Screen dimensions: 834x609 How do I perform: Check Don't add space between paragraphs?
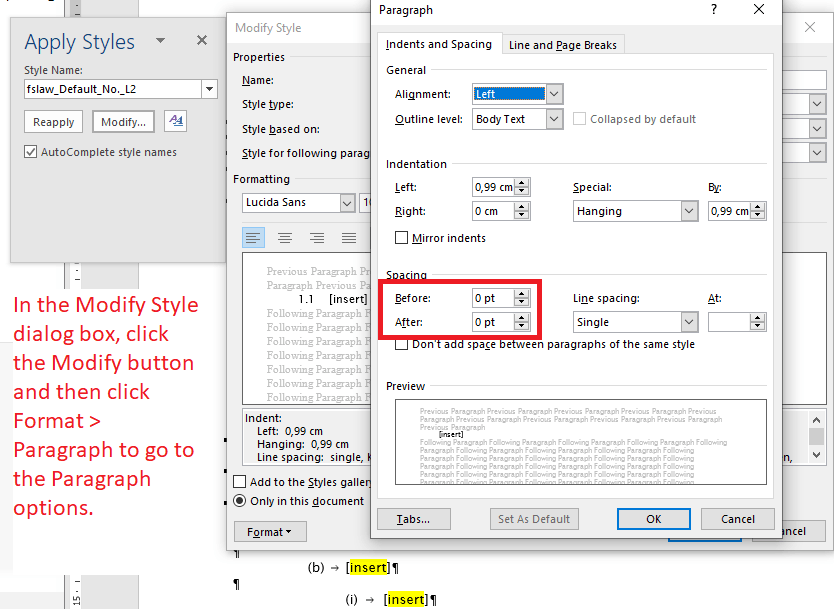pyautogui.click(x=402, y=345)
